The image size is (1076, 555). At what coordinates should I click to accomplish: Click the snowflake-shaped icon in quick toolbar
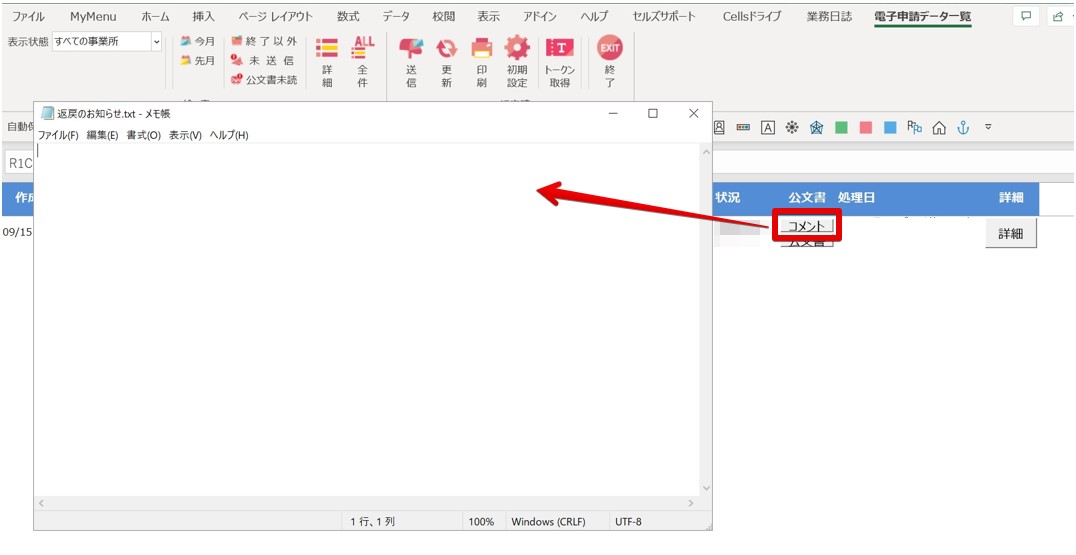[792, 127]
